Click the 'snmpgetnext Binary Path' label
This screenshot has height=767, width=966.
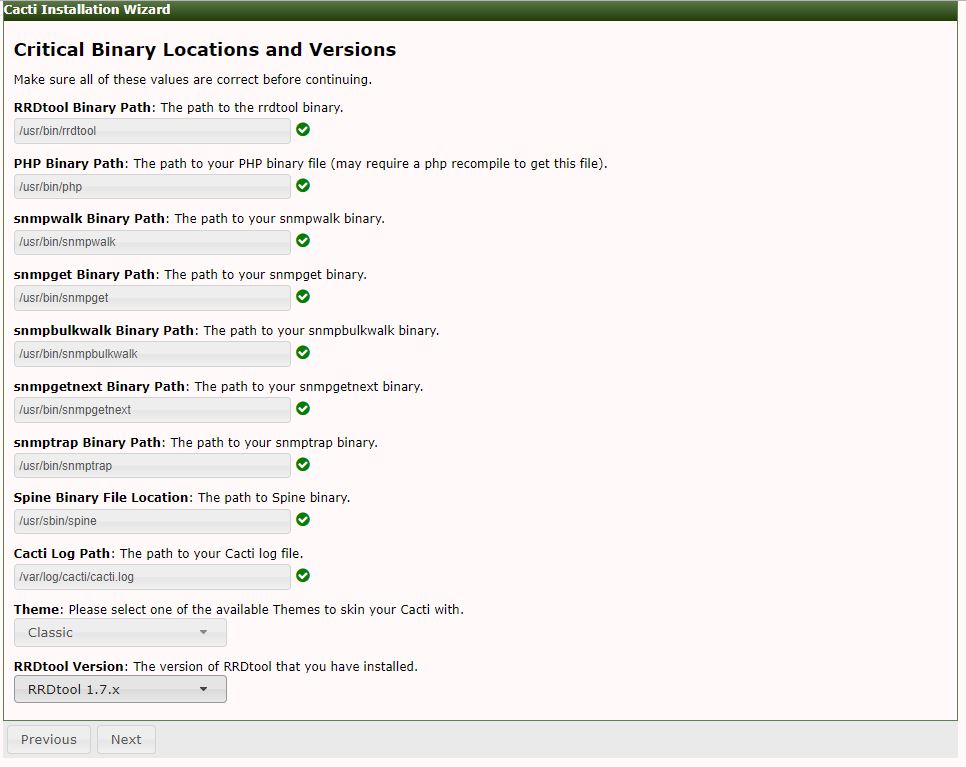(99, 387)
